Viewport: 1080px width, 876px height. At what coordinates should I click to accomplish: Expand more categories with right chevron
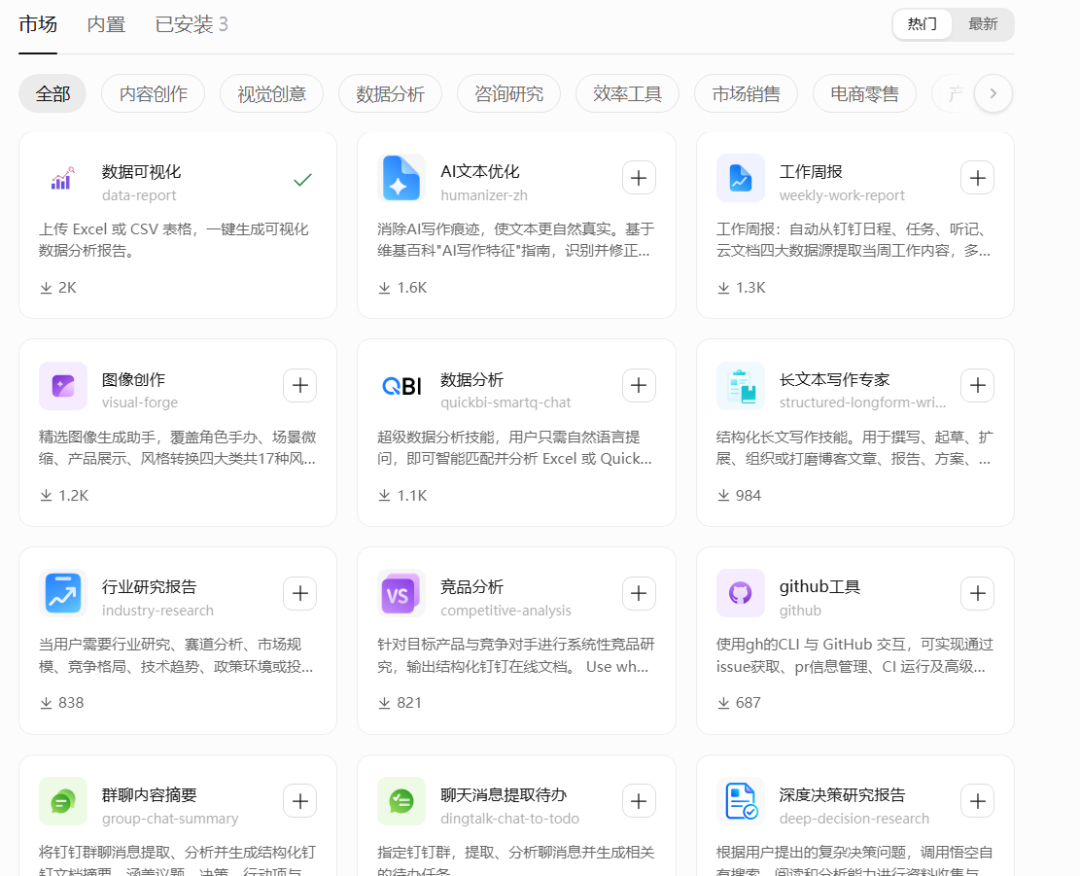pyautogui.click(x=993, y=93)
